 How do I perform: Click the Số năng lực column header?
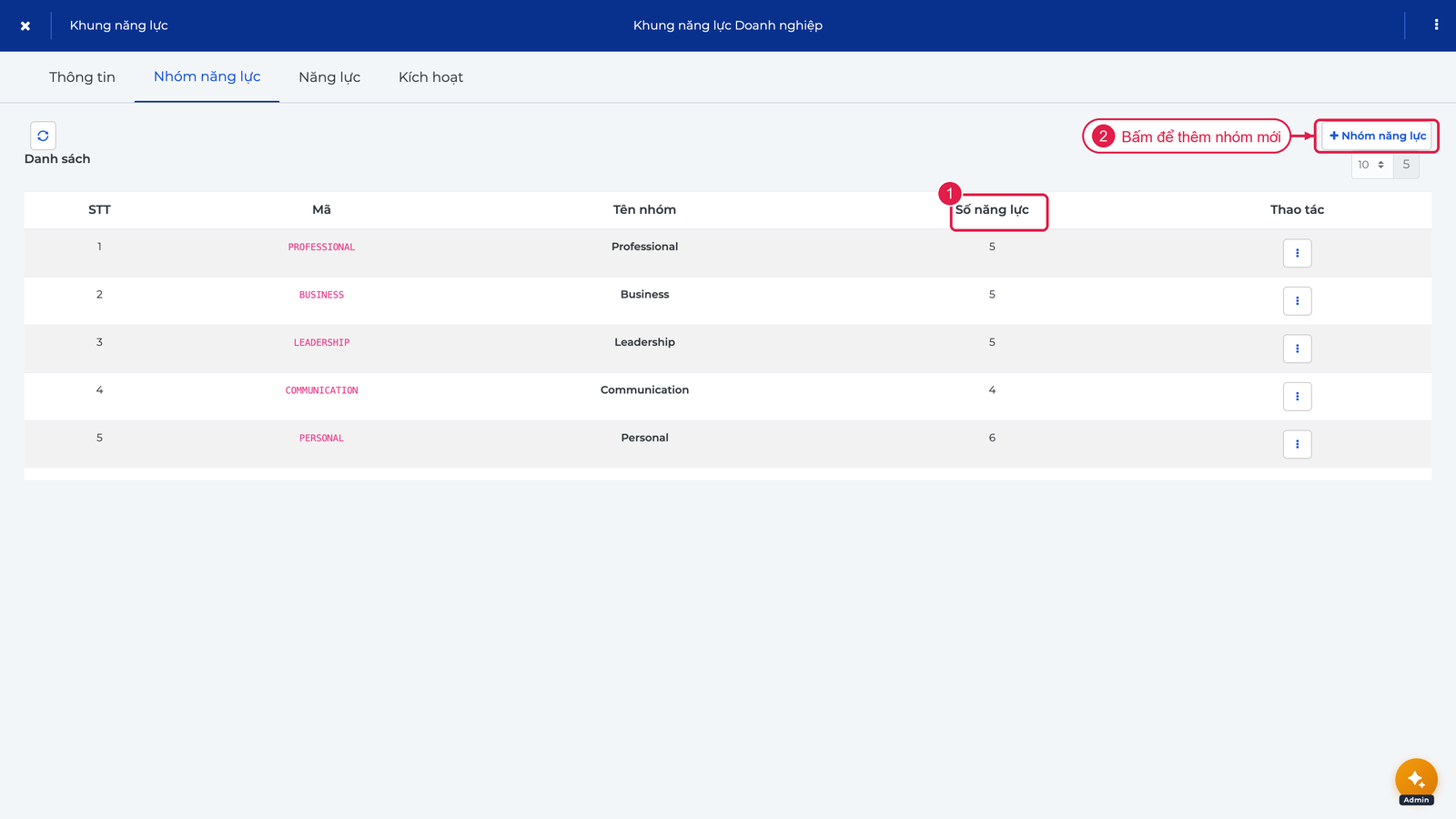[992, 210]
